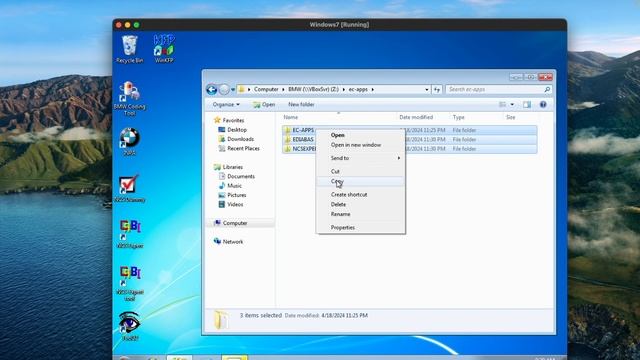Select Computer in the navigation pane
The width and height of the screenshot is (640, 360).
click(231, 223)
